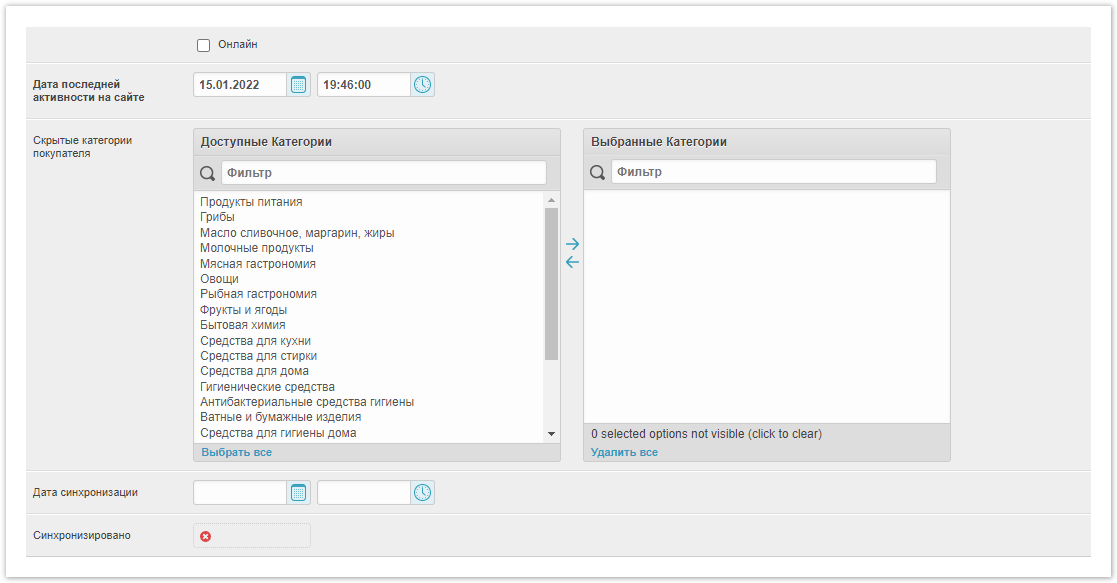Click search icon in Доступные Категории filter
This screenshot has width=1117, height=583.
point(208,173)
